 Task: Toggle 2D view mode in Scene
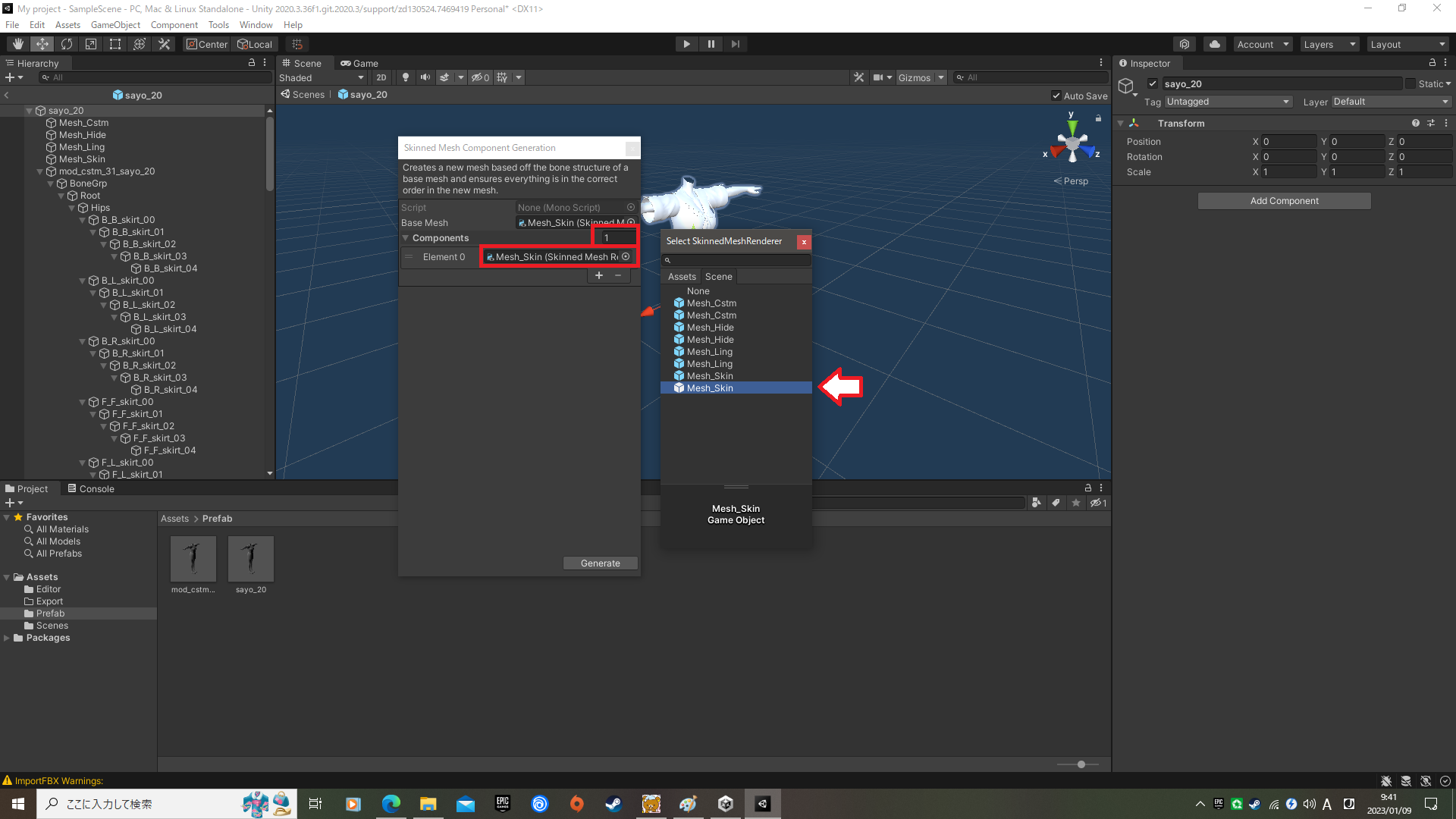(x=381, y=77)
